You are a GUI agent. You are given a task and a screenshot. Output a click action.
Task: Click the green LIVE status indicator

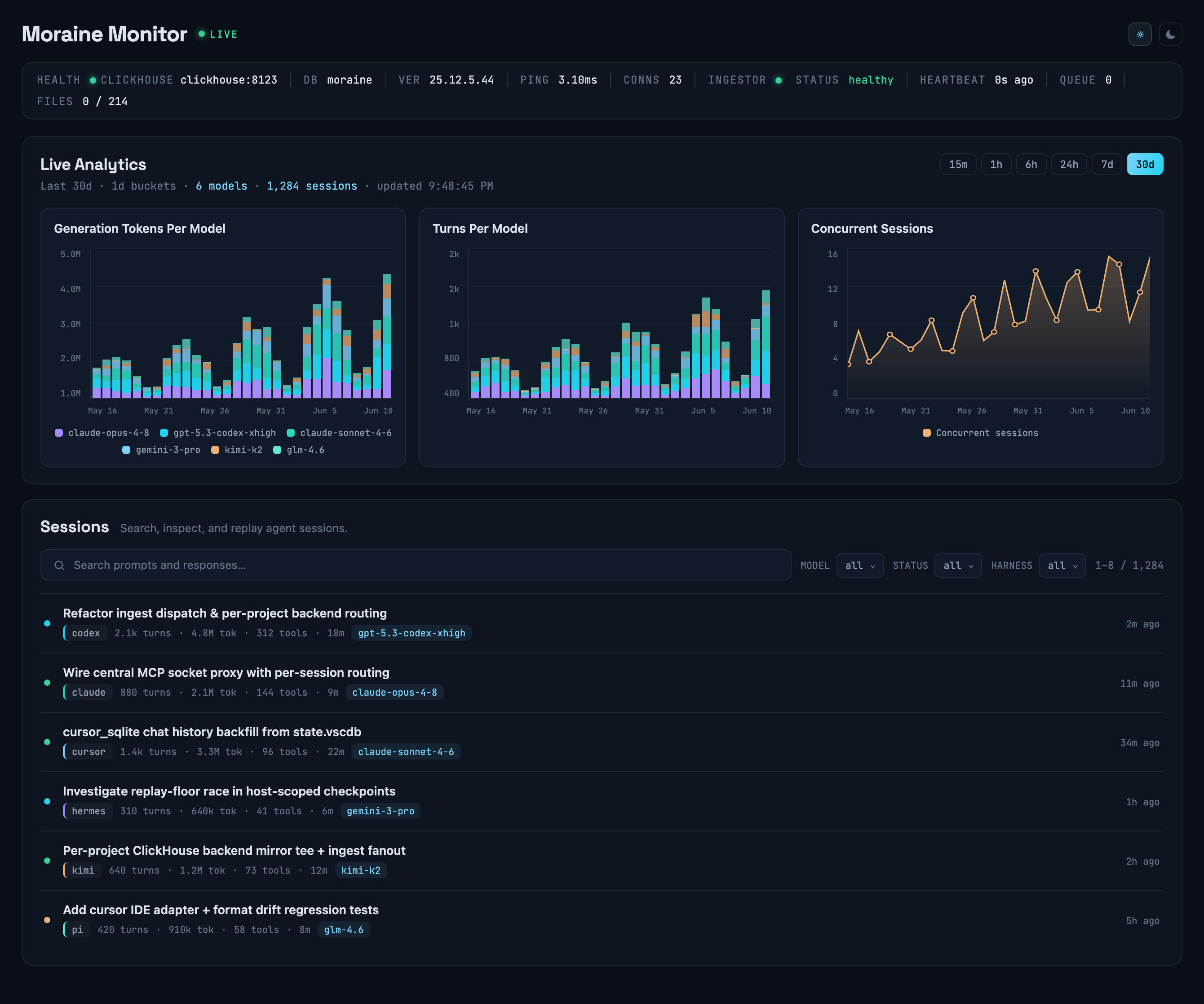coord(218,35)
